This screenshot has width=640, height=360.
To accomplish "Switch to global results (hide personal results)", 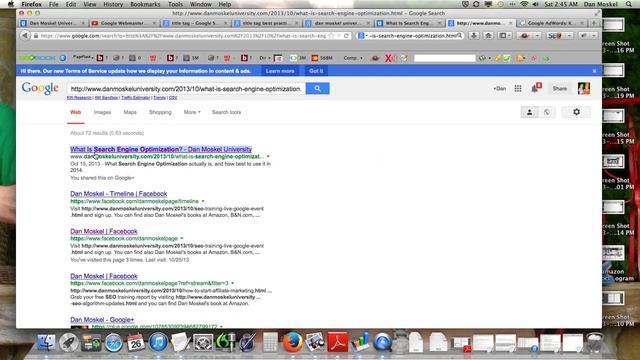I will point(547,112).
